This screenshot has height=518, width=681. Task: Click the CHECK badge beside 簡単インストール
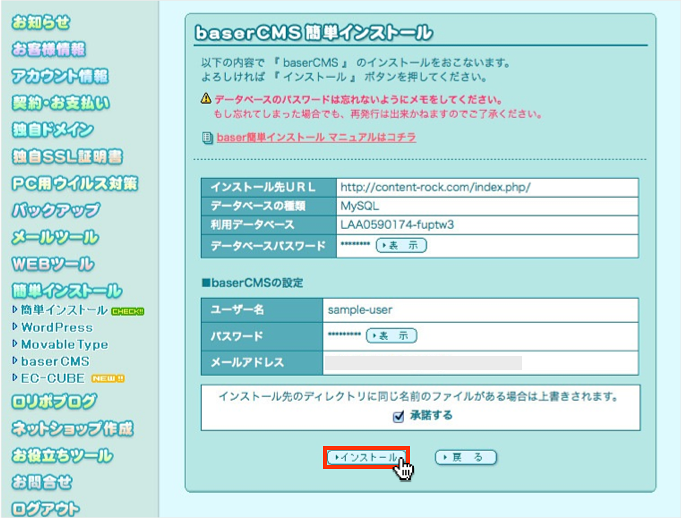click(x=128, y=311)
